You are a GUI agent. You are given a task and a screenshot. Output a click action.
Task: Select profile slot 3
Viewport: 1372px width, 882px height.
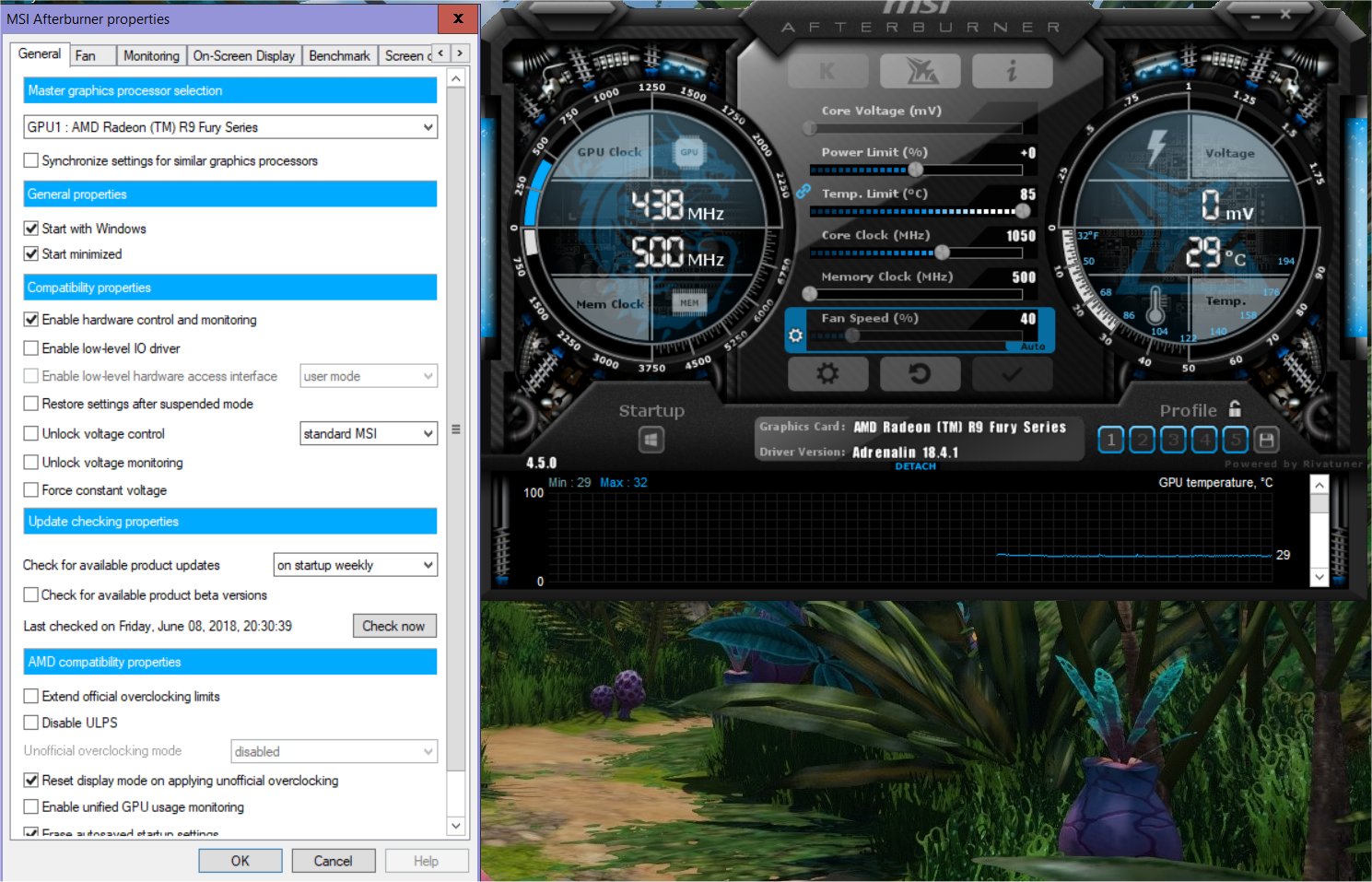[1174, 440]
